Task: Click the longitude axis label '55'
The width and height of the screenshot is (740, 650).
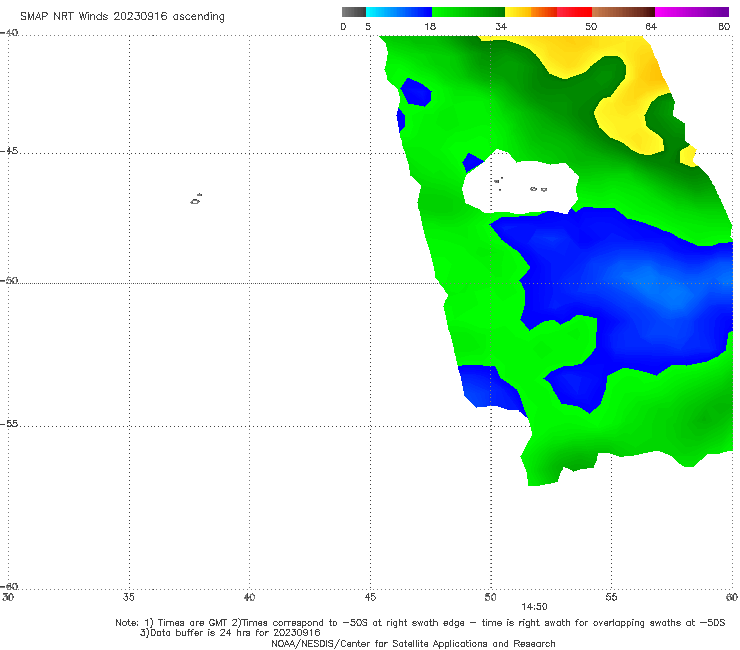Action: (611, 597)
